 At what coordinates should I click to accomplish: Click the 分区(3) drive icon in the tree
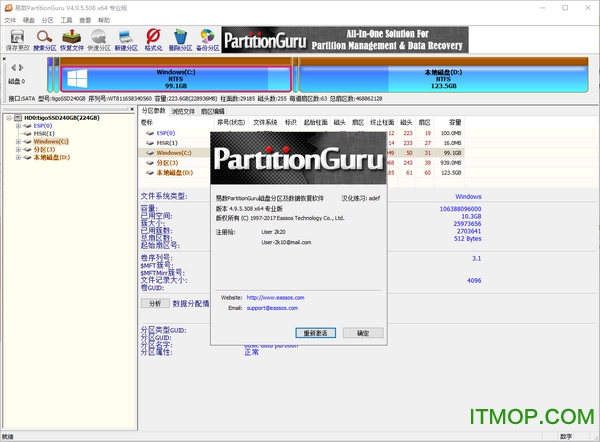27,150
